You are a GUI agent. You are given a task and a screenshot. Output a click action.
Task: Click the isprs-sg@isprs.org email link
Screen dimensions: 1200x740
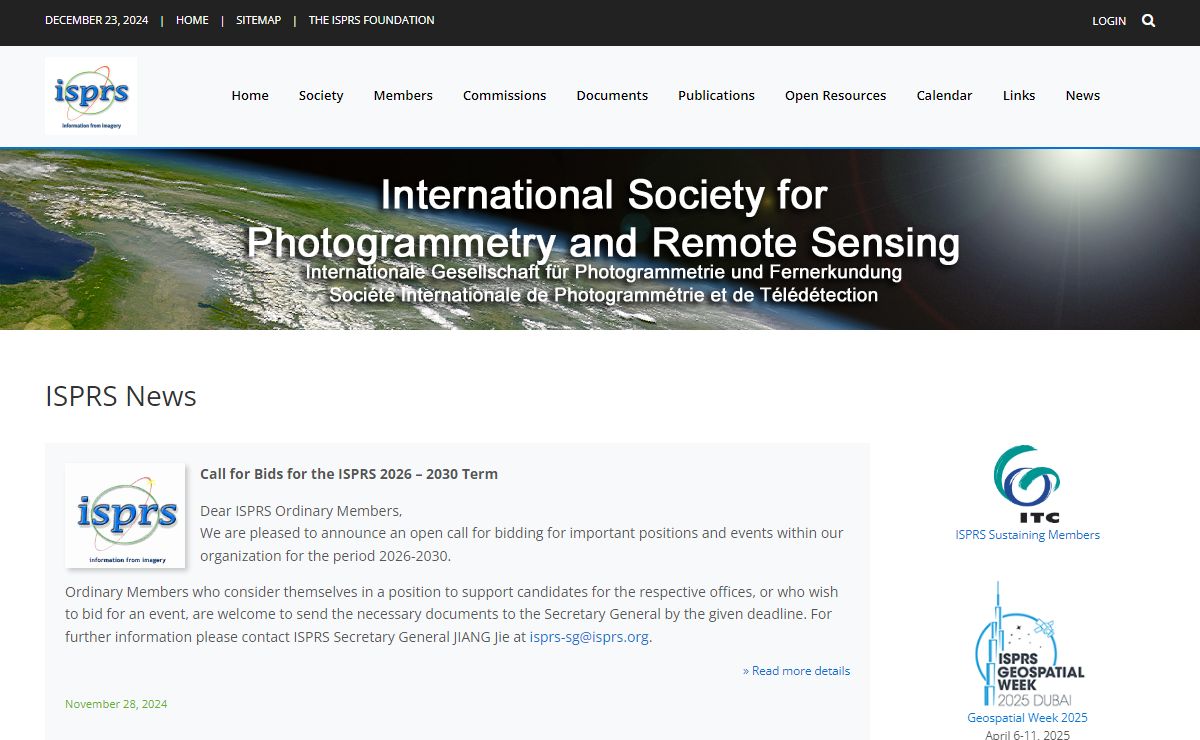tap(589, 637)
